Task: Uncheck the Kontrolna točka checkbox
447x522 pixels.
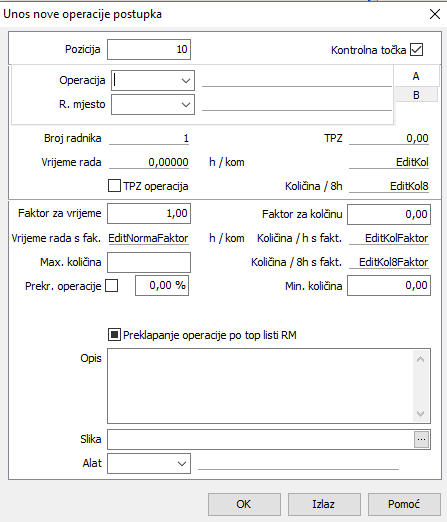Action: (417, 50)
